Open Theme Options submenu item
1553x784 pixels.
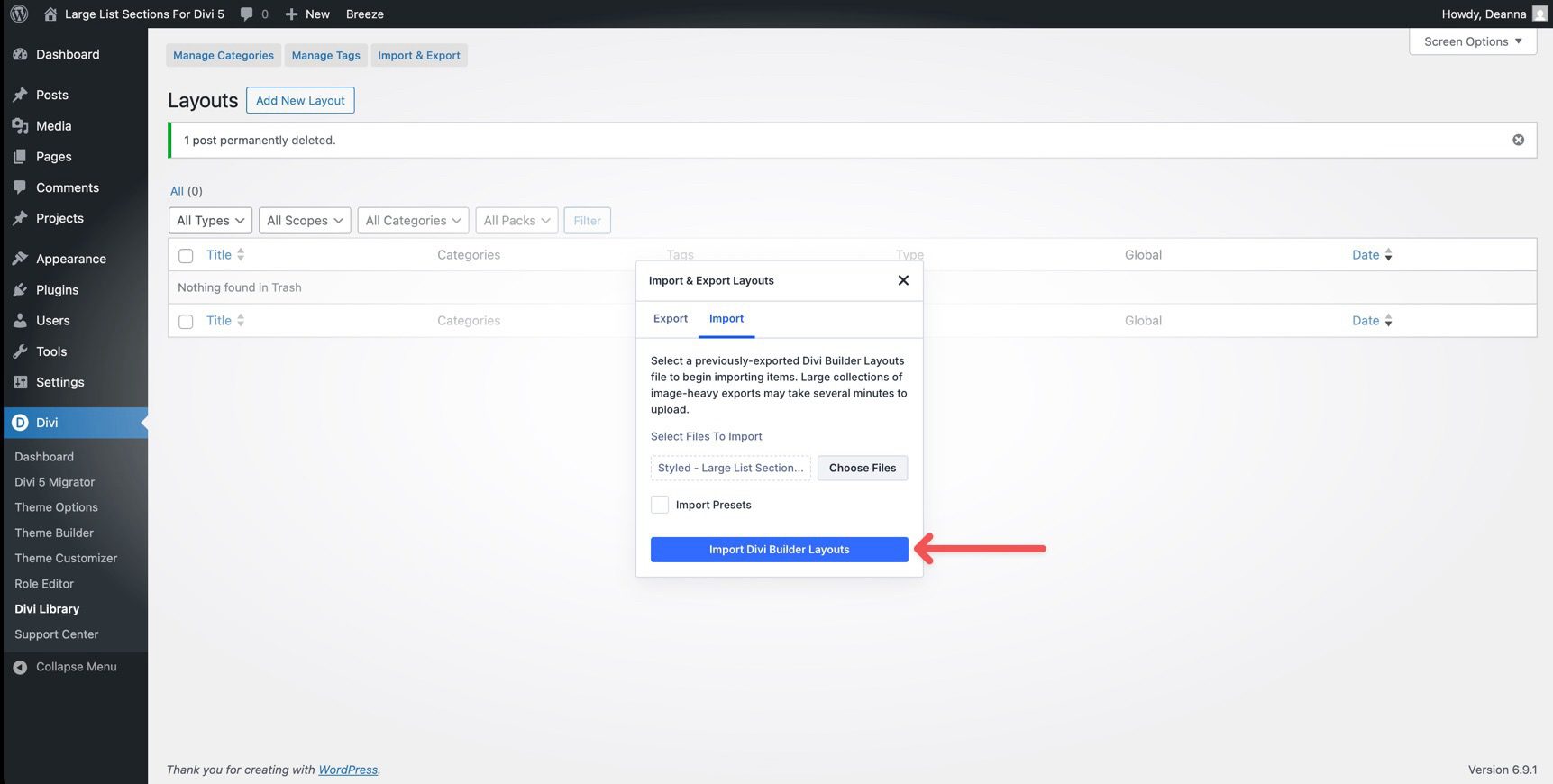pos(56,507)
